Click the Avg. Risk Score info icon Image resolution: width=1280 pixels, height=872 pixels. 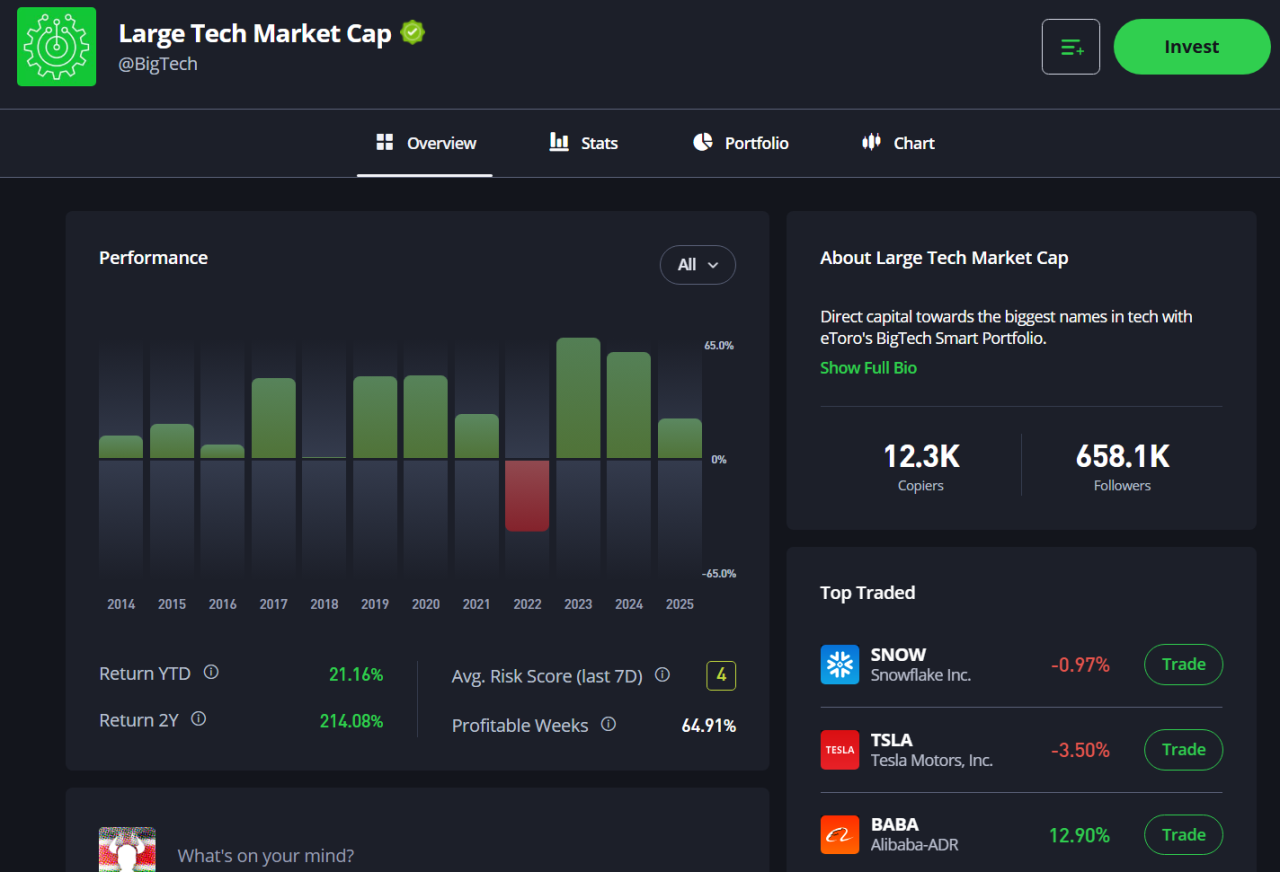tap(662, 674)
